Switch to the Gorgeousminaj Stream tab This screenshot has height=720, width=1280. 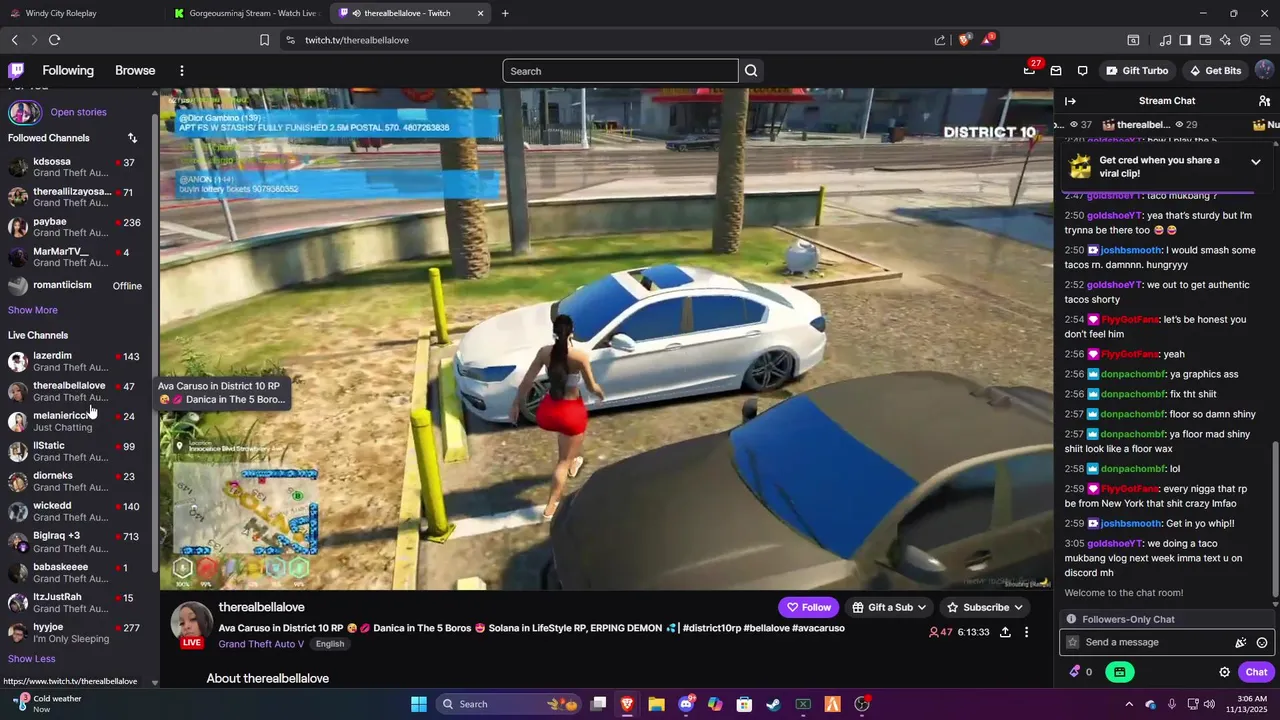tap(245, 13)
